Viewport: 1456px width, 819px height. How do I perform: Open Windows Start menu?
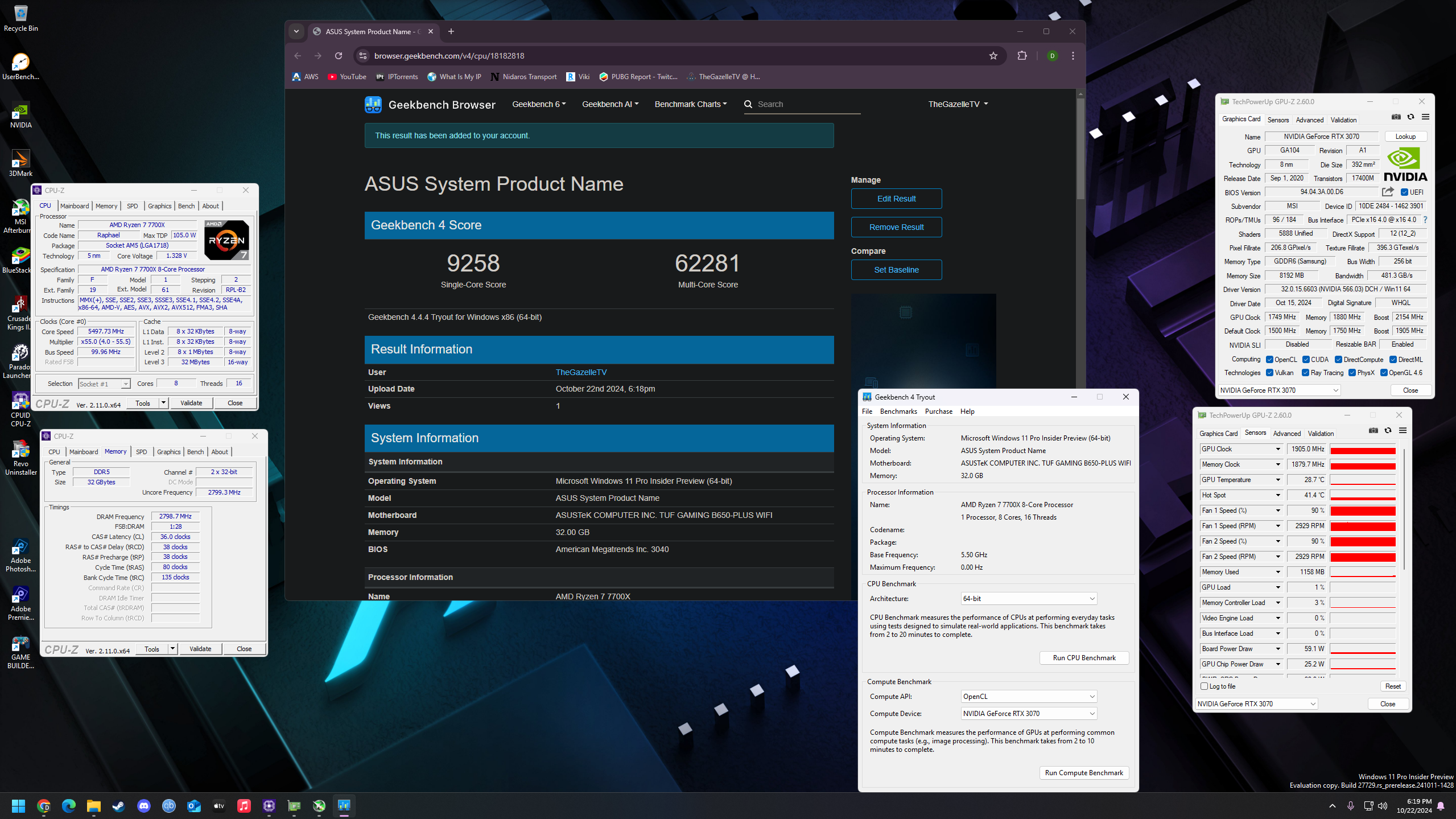(x=18, y=805)
